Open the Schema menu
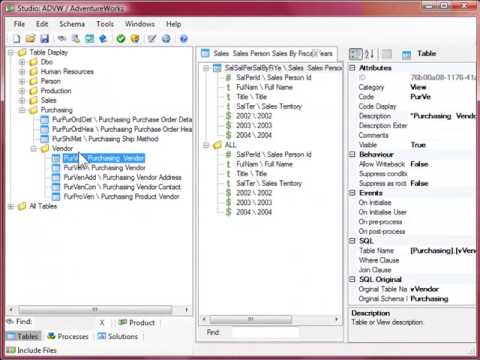The width and height of the screenshot is (480, 360). click(72, 24)
